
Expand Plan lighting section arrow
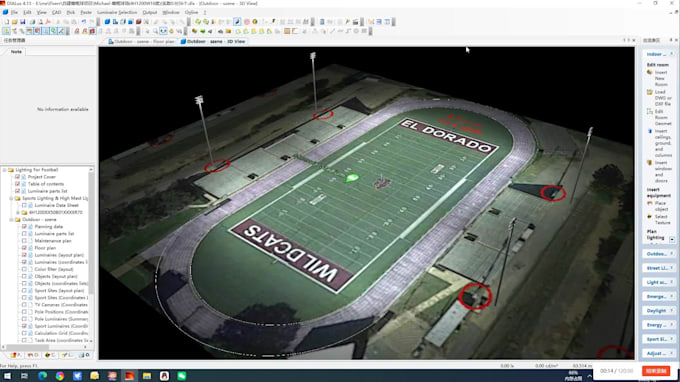click(672, 239)
